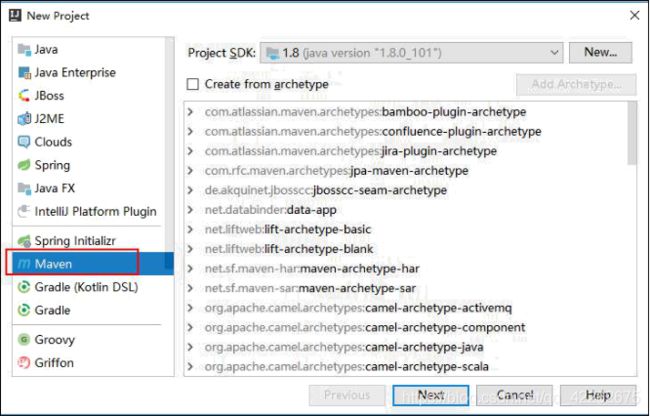Click the Spring Initializr icon

[24, 241]
